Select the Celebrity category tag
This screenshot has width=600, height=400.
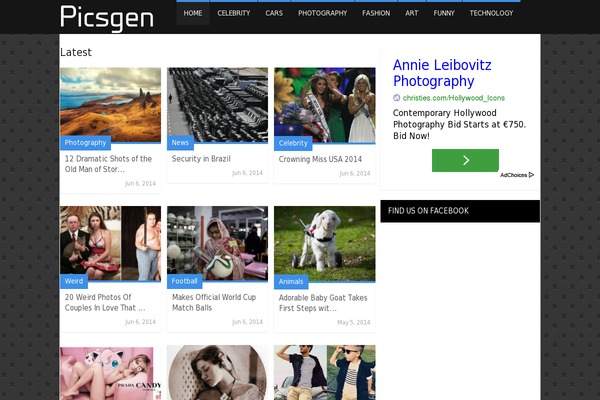(x=293, y=143)
